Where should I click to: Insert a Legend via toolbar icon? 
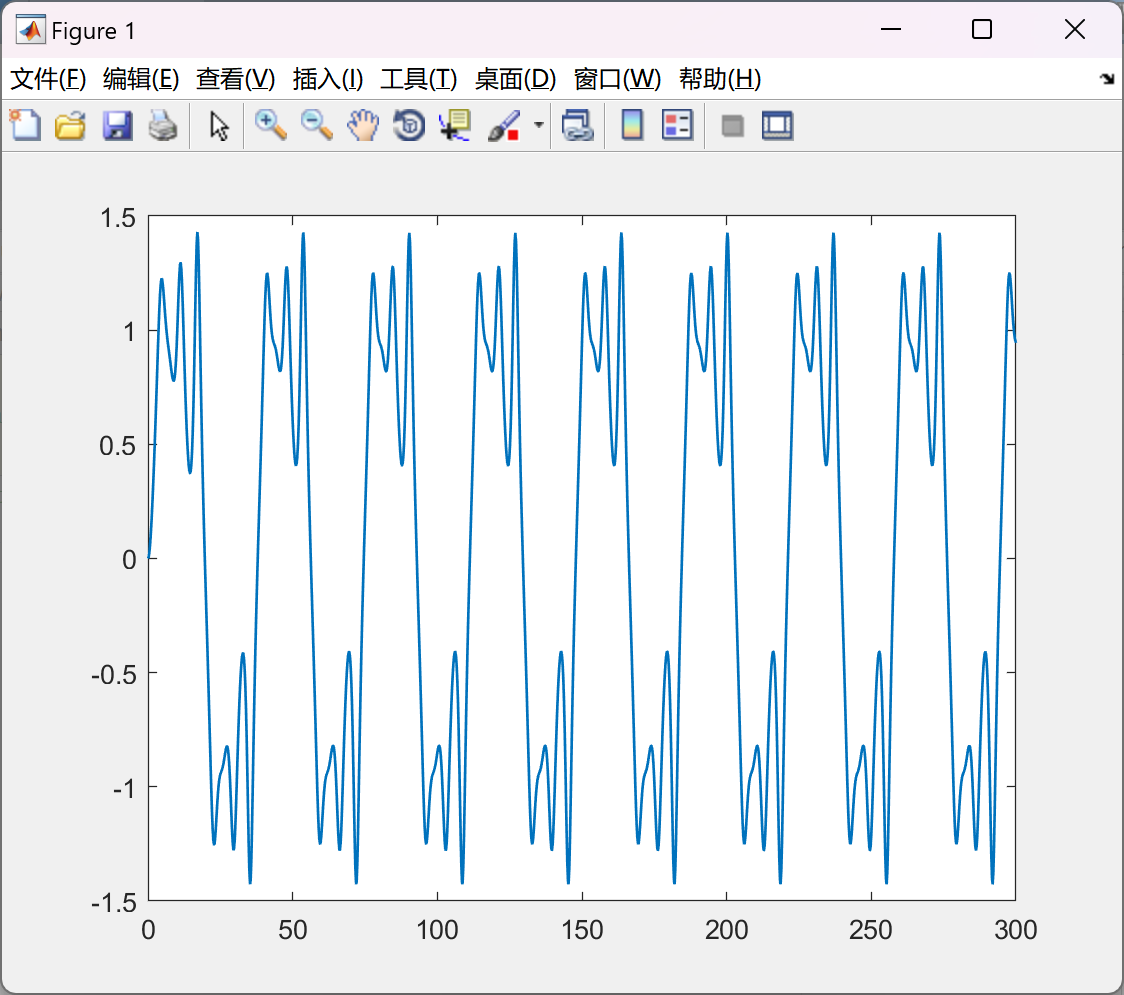click(677, 125)
